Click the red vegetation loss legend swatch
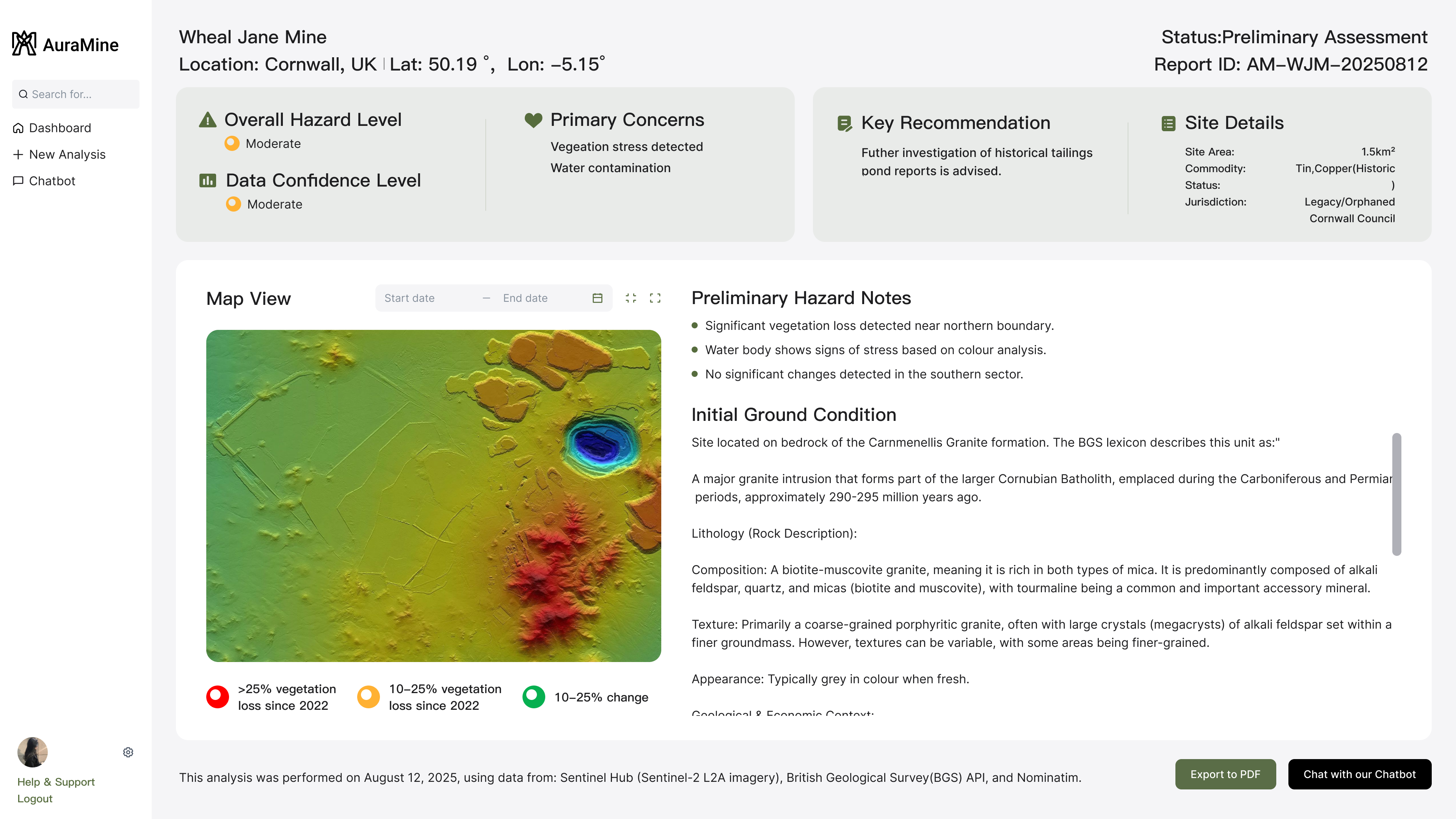The height and width of the screenshot is (819, 1456). coord(218,697)
